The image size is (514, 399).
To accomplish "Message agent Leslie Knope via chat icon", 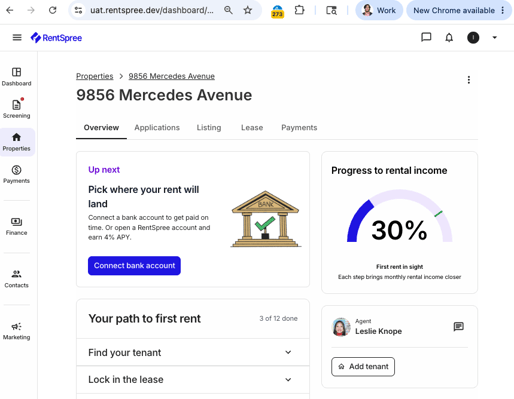I will (459, 327).
